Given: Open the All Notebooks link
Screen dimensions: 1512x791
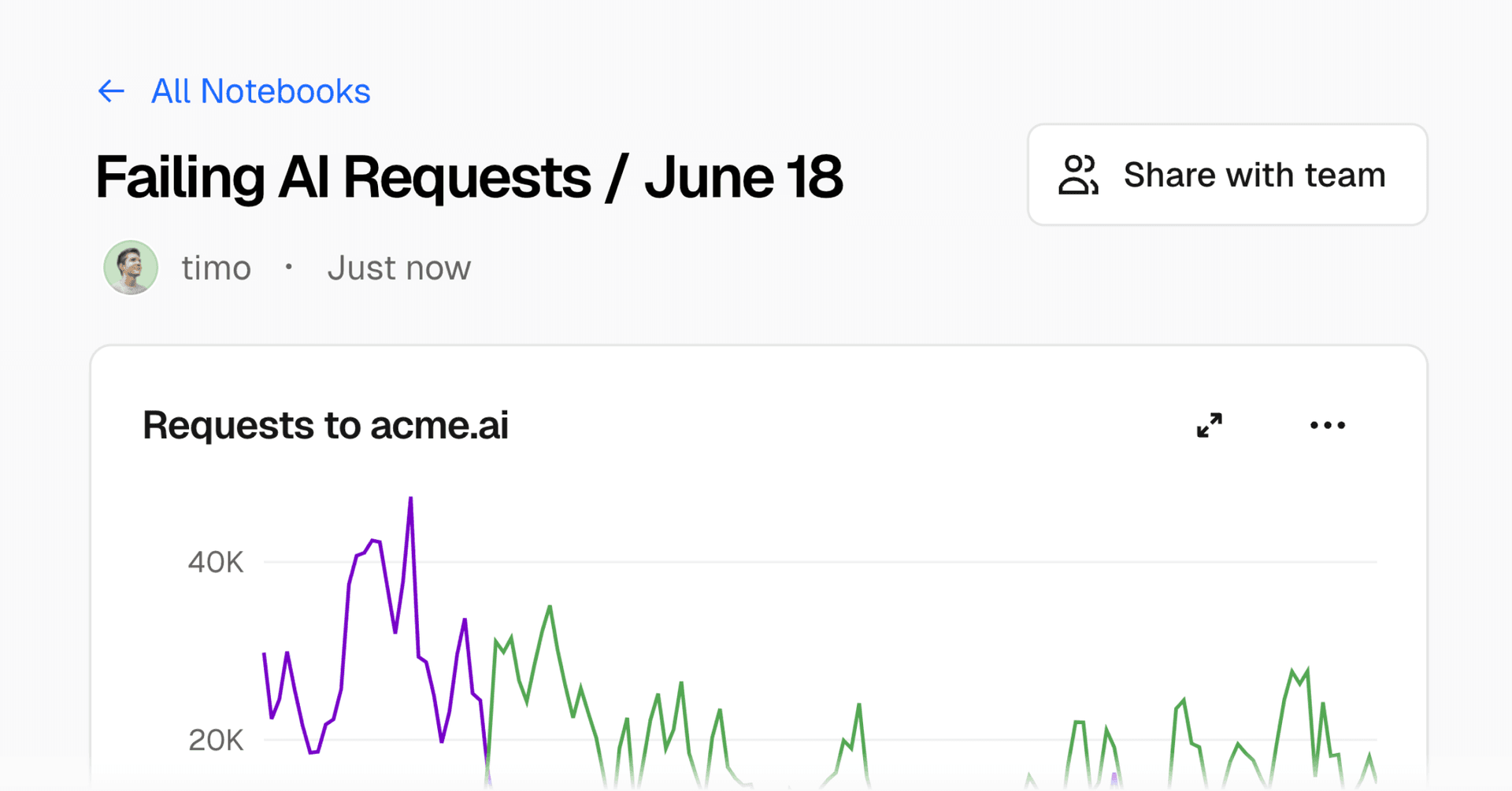Looking at the screenshot, I should (260, 91).
